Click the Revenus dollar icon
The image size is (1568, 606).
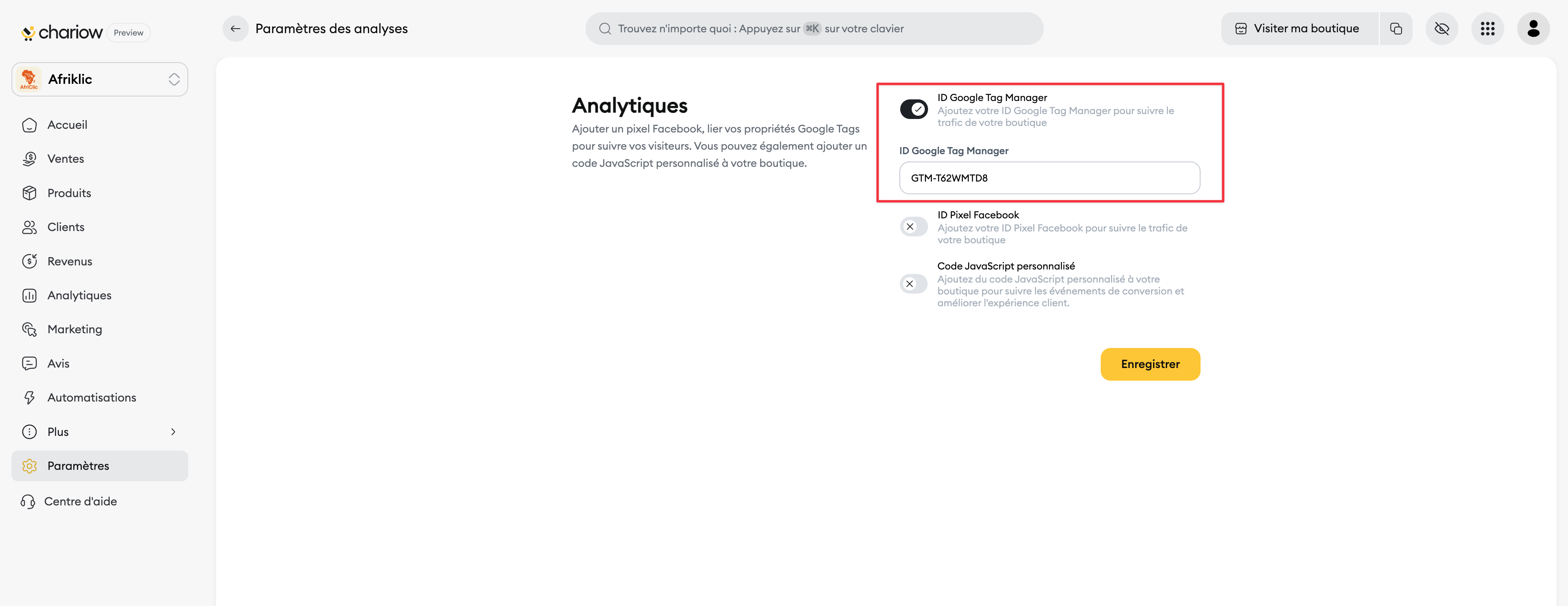coord(29,262)
